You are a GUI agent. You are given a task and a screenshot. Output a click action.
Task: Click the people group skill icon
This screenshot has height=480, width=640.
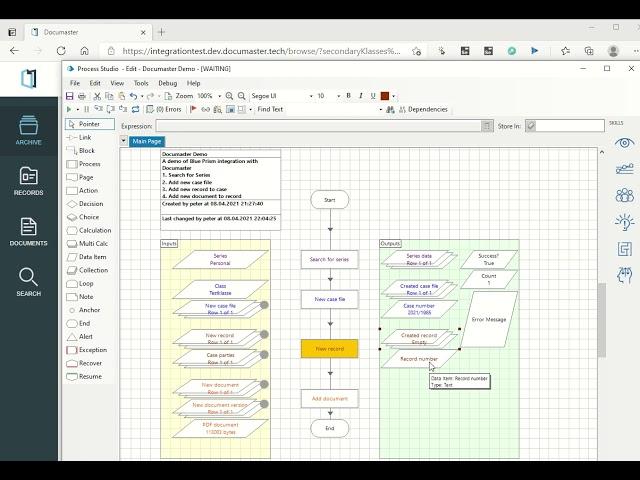click(x=624, y=196)
